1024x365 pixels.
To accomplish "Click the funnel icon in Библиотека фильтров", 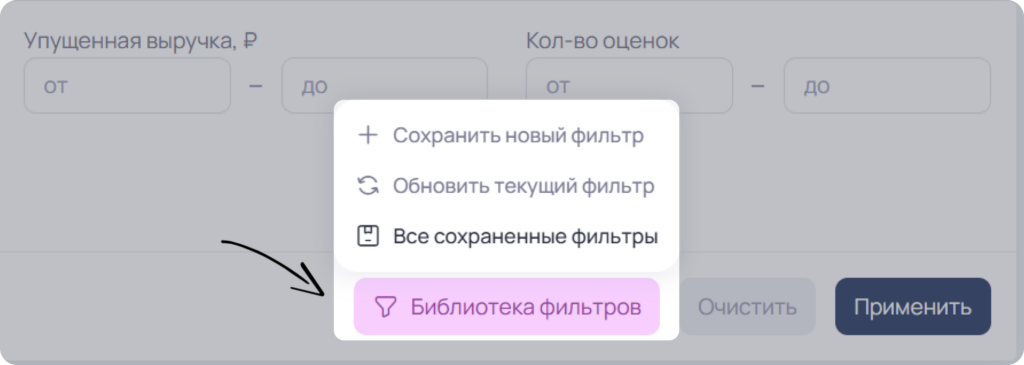I will click(386, 307).
